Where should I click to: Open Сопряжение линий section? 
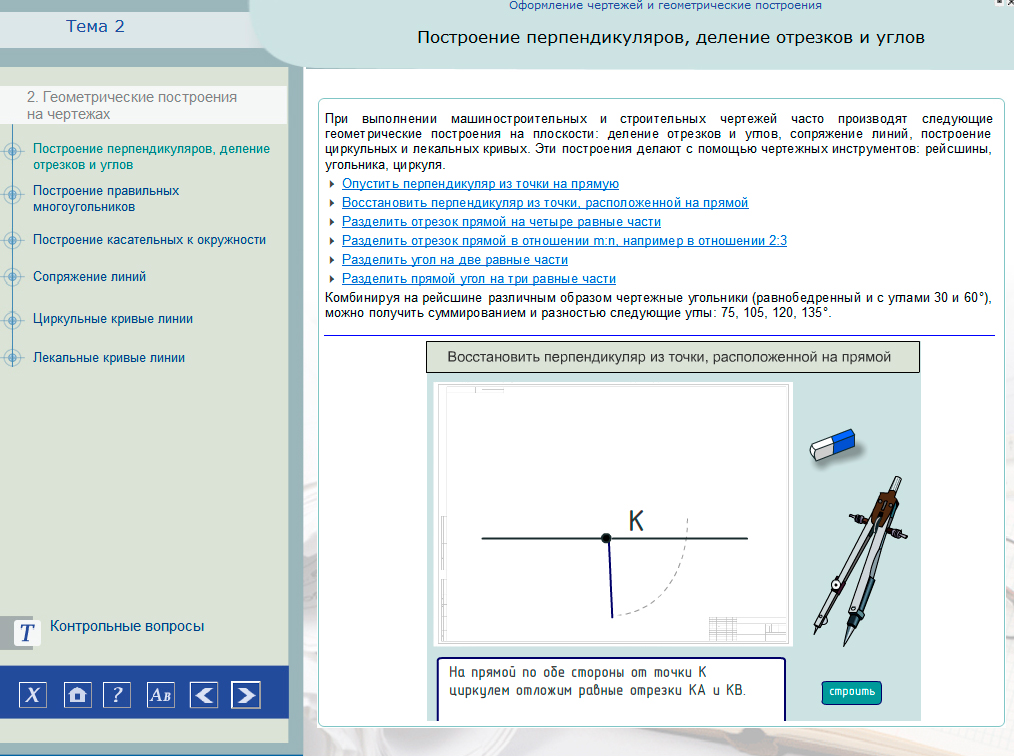pos(89,277)
